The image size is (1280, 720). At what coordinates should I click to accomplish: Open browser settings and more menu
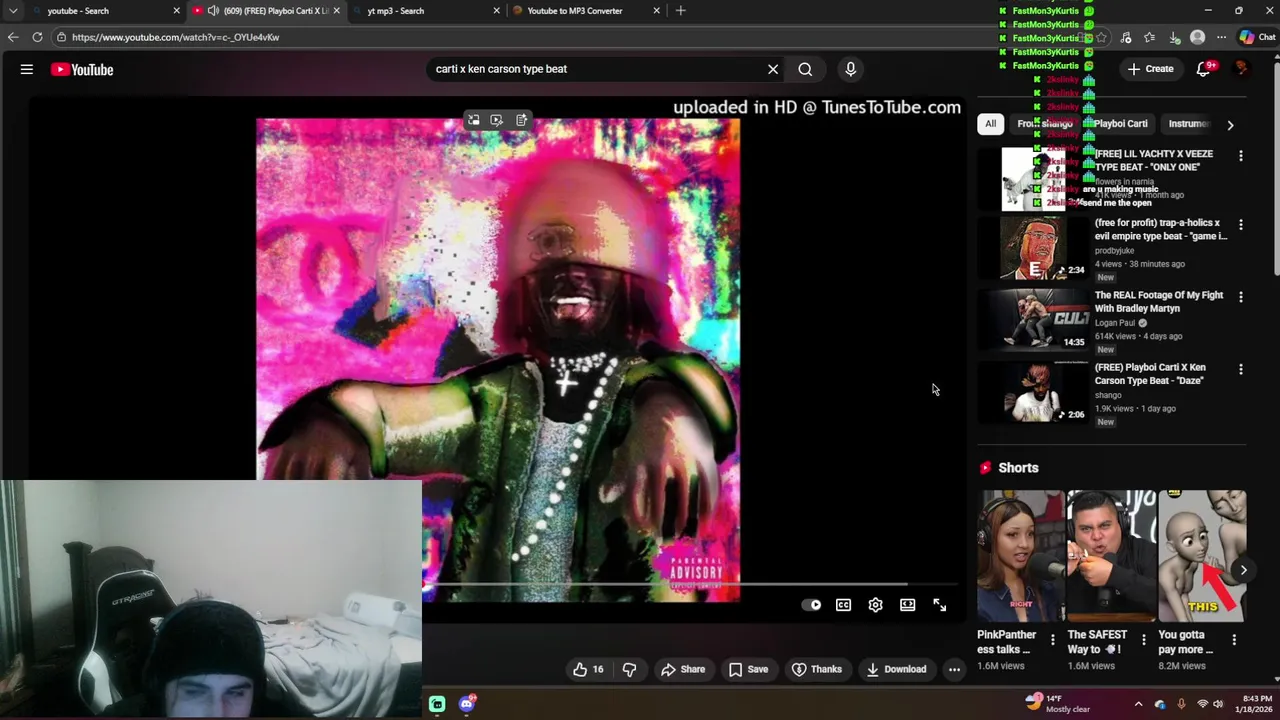tap(1221, 37)
